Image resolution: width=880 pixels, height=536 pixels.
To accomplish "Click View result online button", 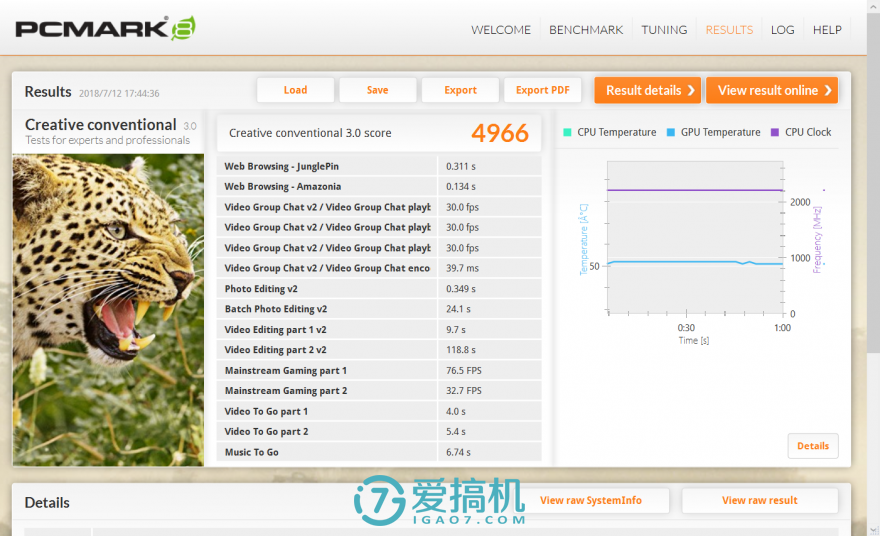I will click(x=772, y=90).
